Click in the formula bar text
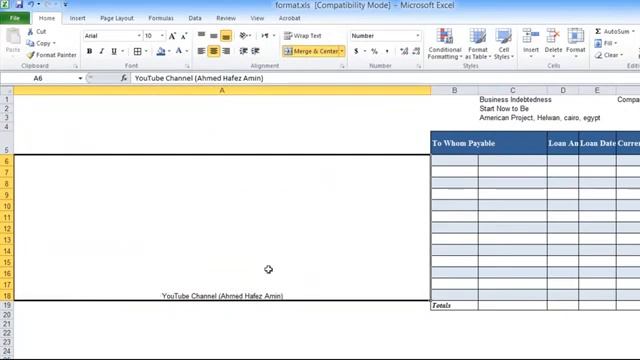 click(x=199, y=78)
